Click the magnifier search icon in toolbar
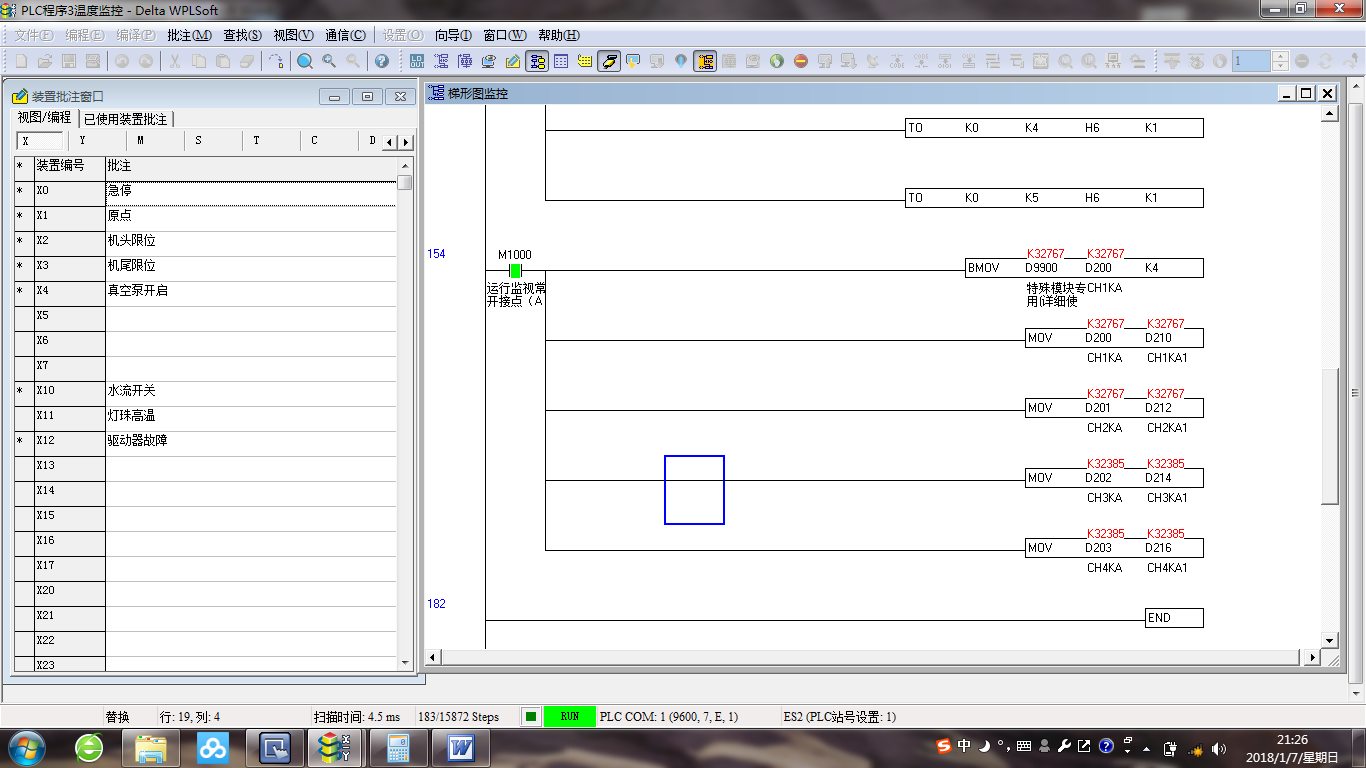Screen dimensions: 1366x768 [305, 61]
